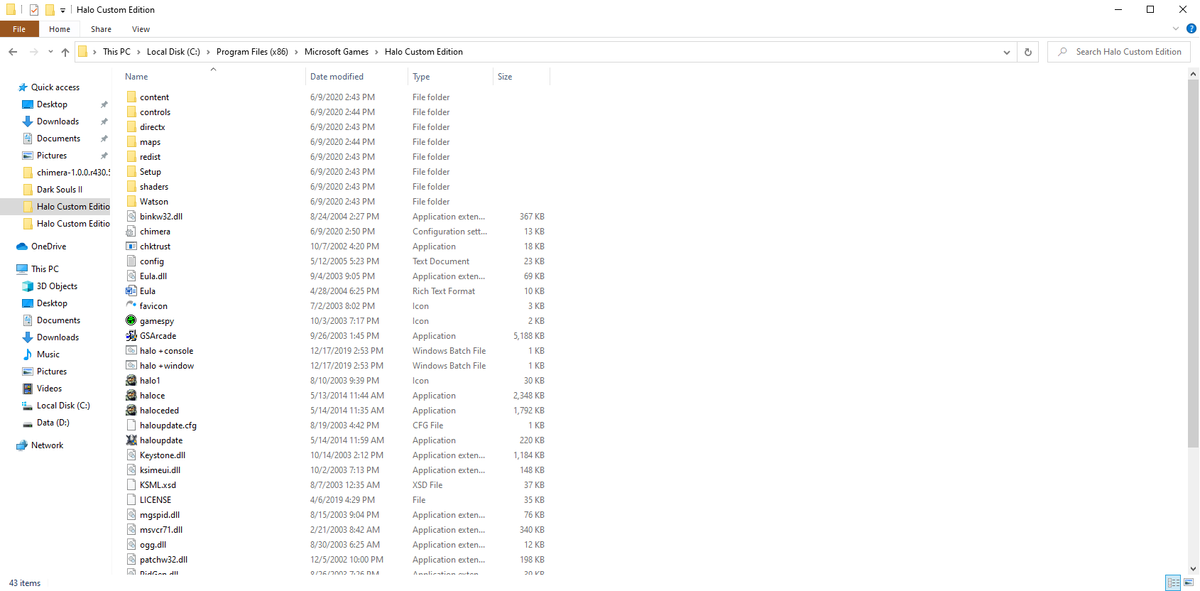Click the Videos sidebar icon
The height and width of the screenshot is (591, 1200).
(28, 388)
